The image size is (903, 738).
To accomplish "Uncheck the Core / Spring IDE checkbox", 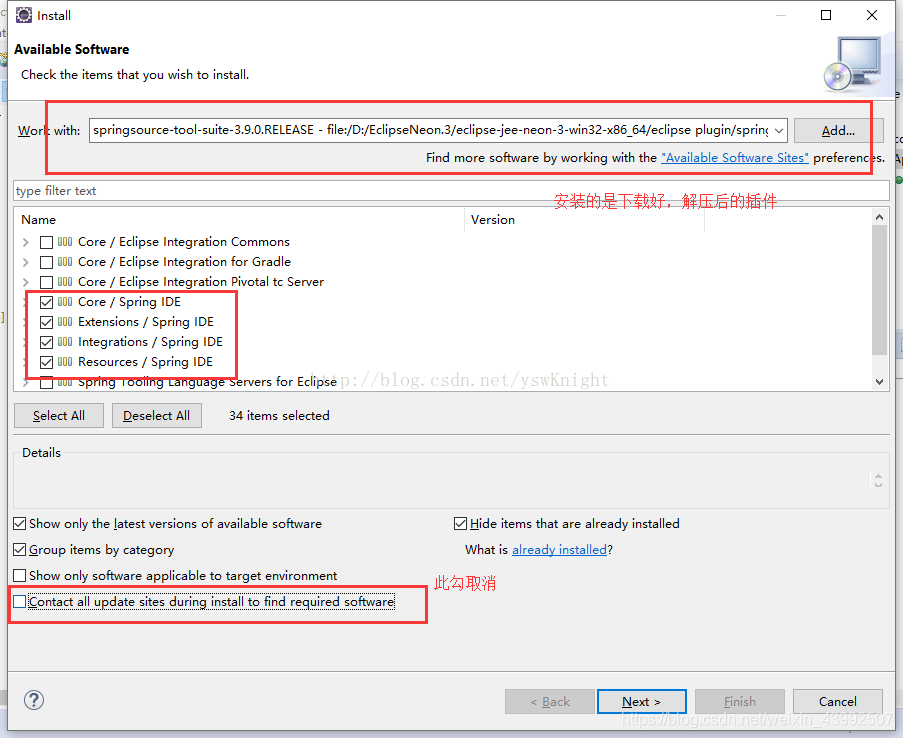I will [47, 302].
